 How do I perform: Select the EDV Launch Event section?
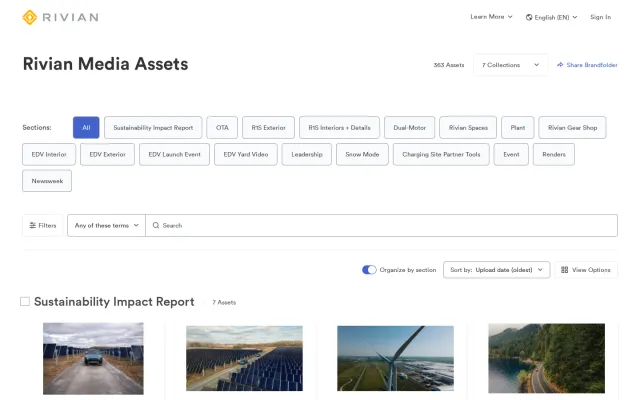point(174,154)
